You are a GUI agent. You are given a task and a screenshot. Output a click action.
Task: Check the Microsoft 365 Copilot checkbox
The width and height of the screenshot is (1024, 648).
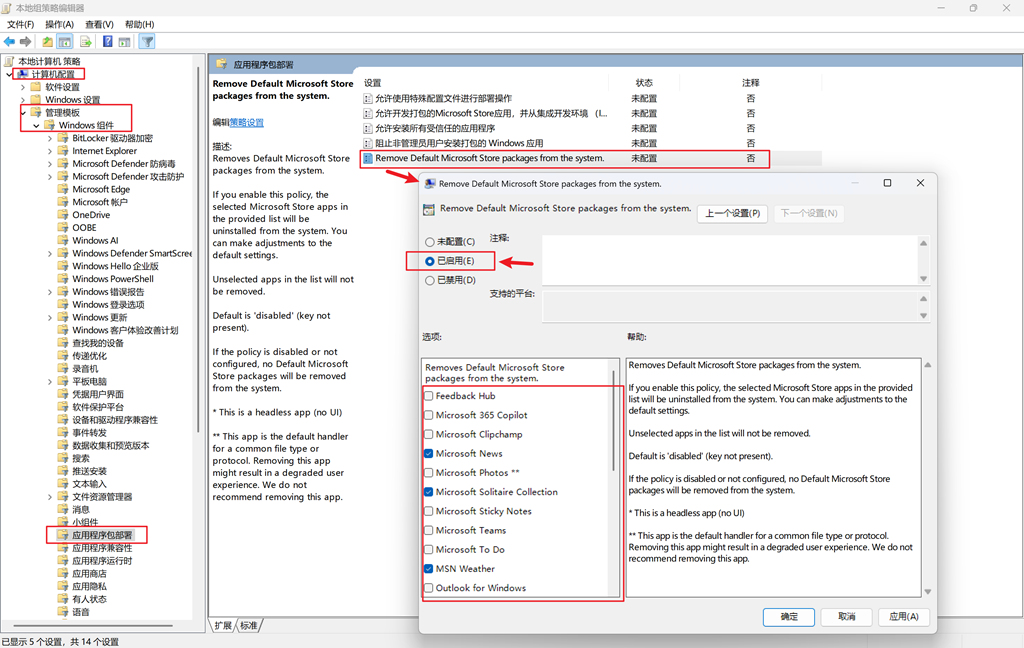coord(428,415)
